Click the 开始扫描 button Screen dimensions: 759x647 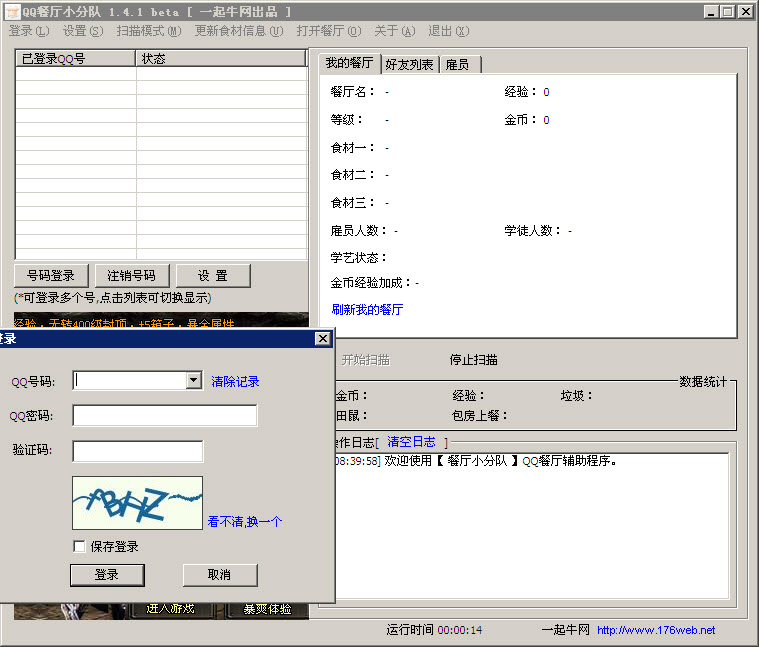[365, 360]
